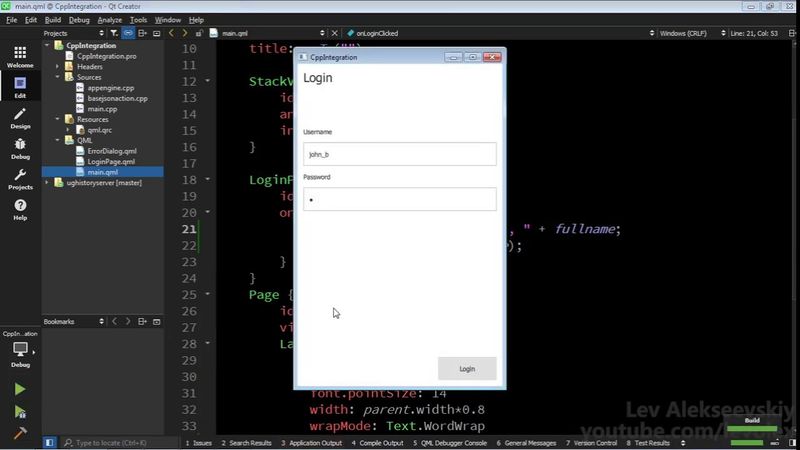Select CppIntegration.pro file
Viewport: 800px width, 450px height.
pyautogui.click(x=107, y=56)
